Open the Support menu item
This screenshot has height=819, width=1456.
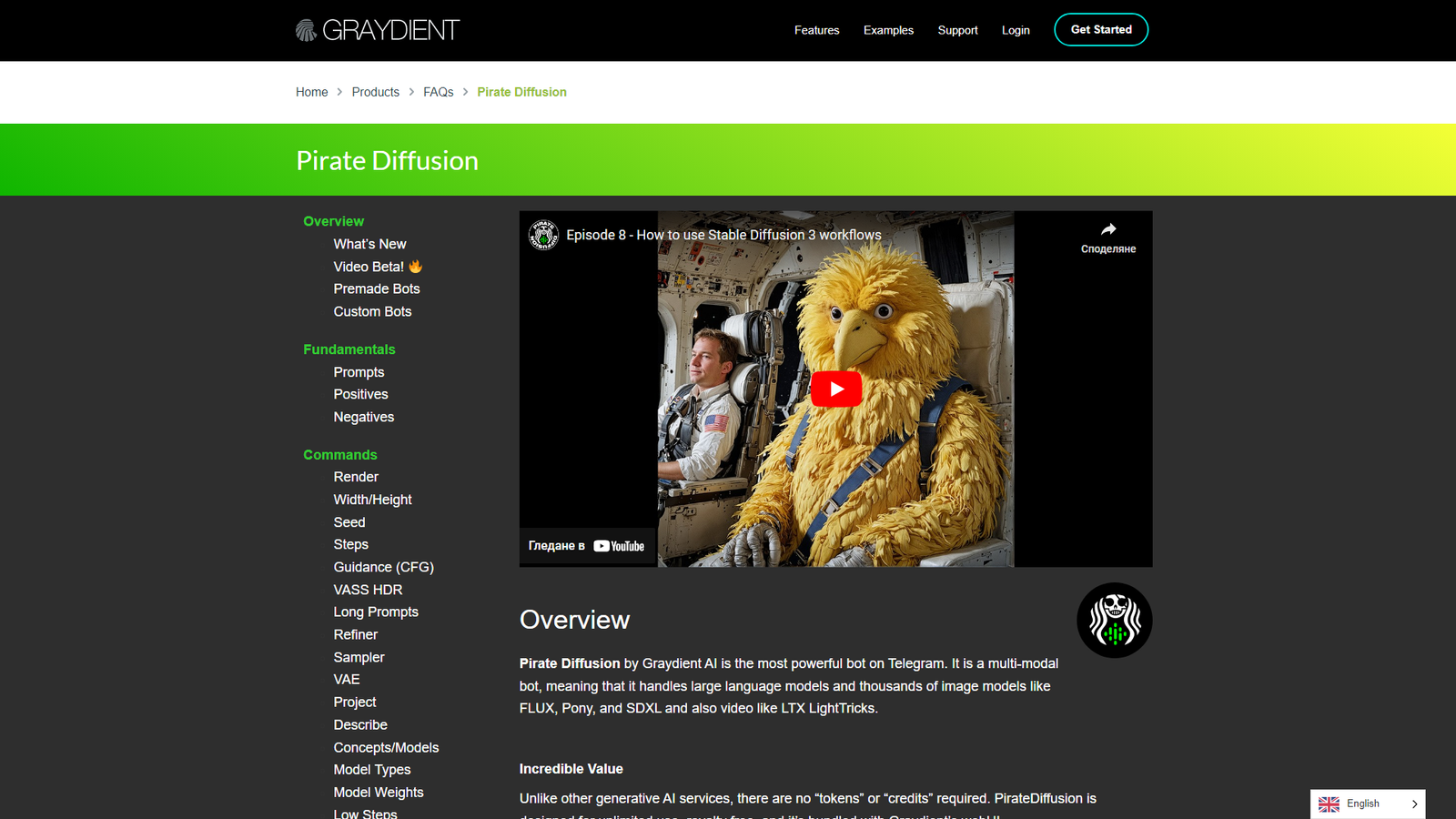(x=957, y=30)
